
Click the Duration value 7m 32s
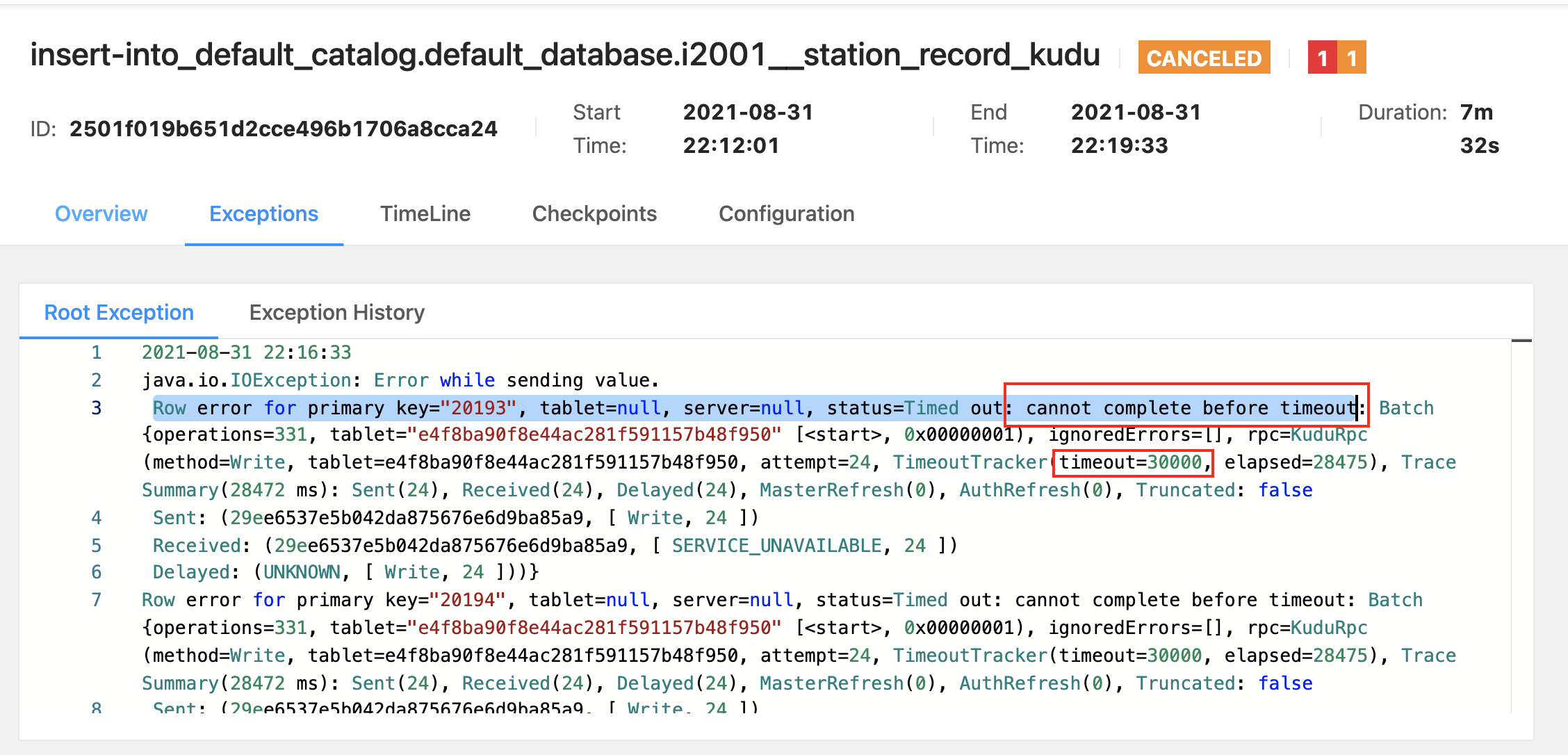coord(1478,129)
